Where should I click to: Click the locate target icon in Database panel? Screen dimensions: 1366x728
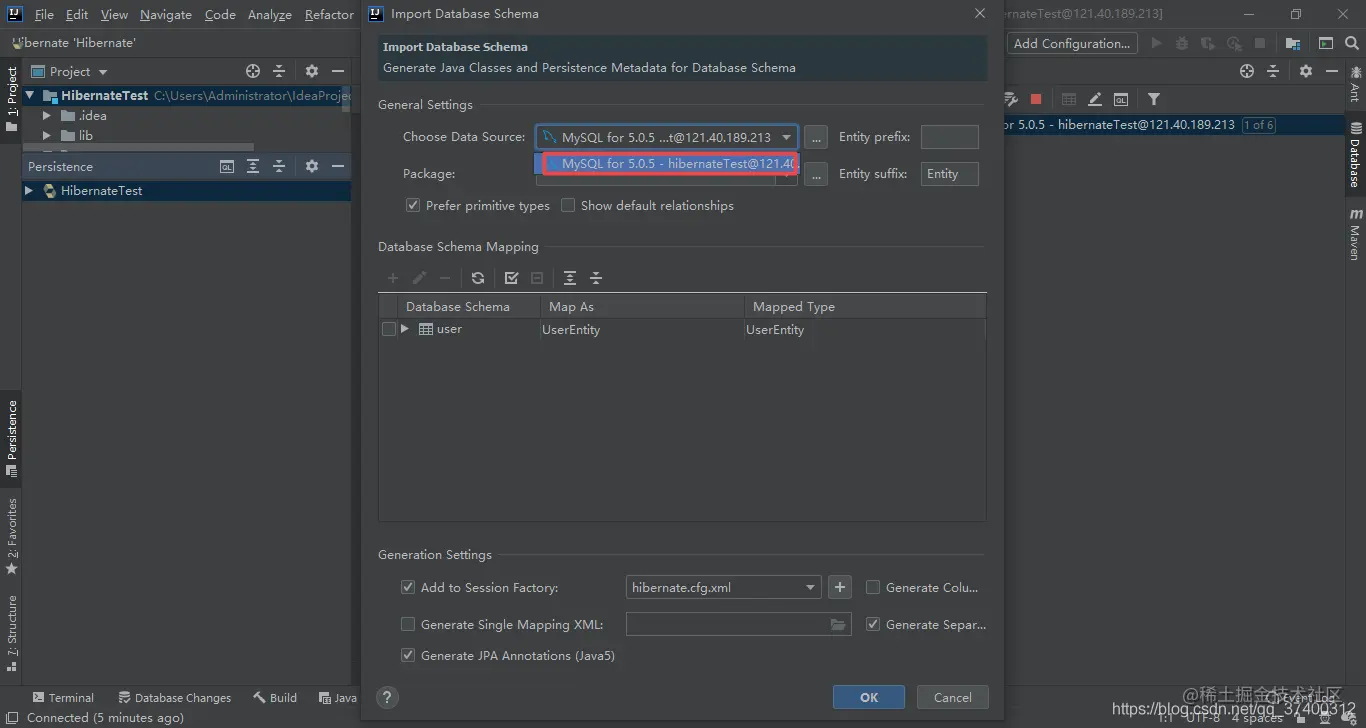pos(1247,71)
